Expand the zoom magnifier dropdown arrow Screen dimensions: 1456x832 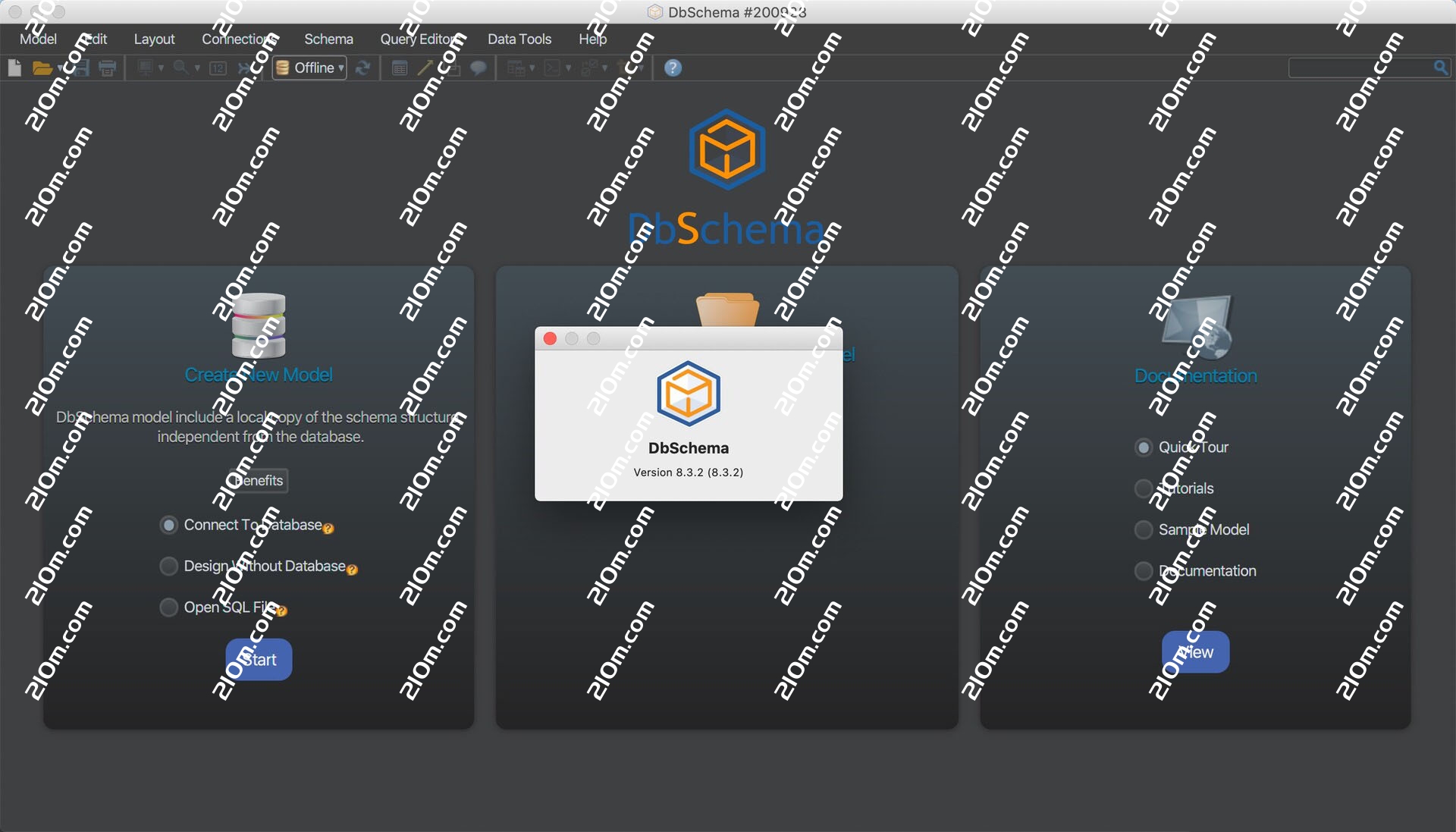198,68
